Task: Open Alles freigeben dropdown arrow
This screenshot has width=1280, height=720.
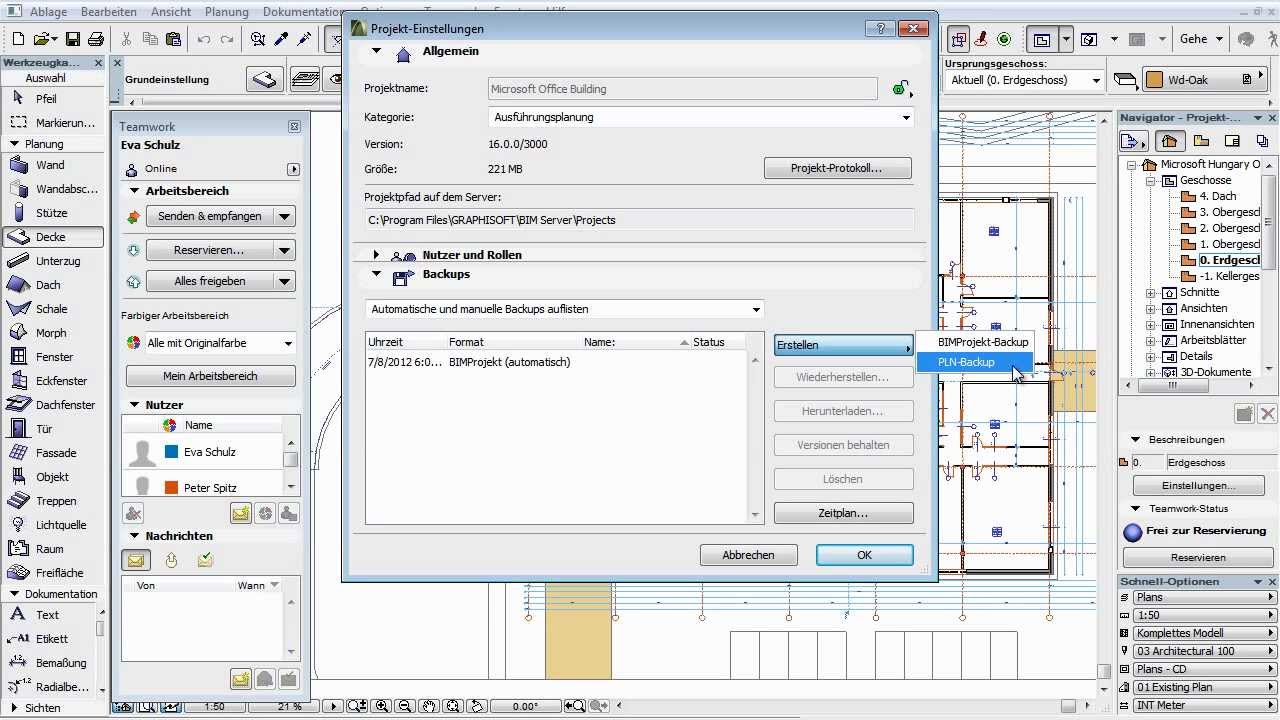Action: coord(285,282)
